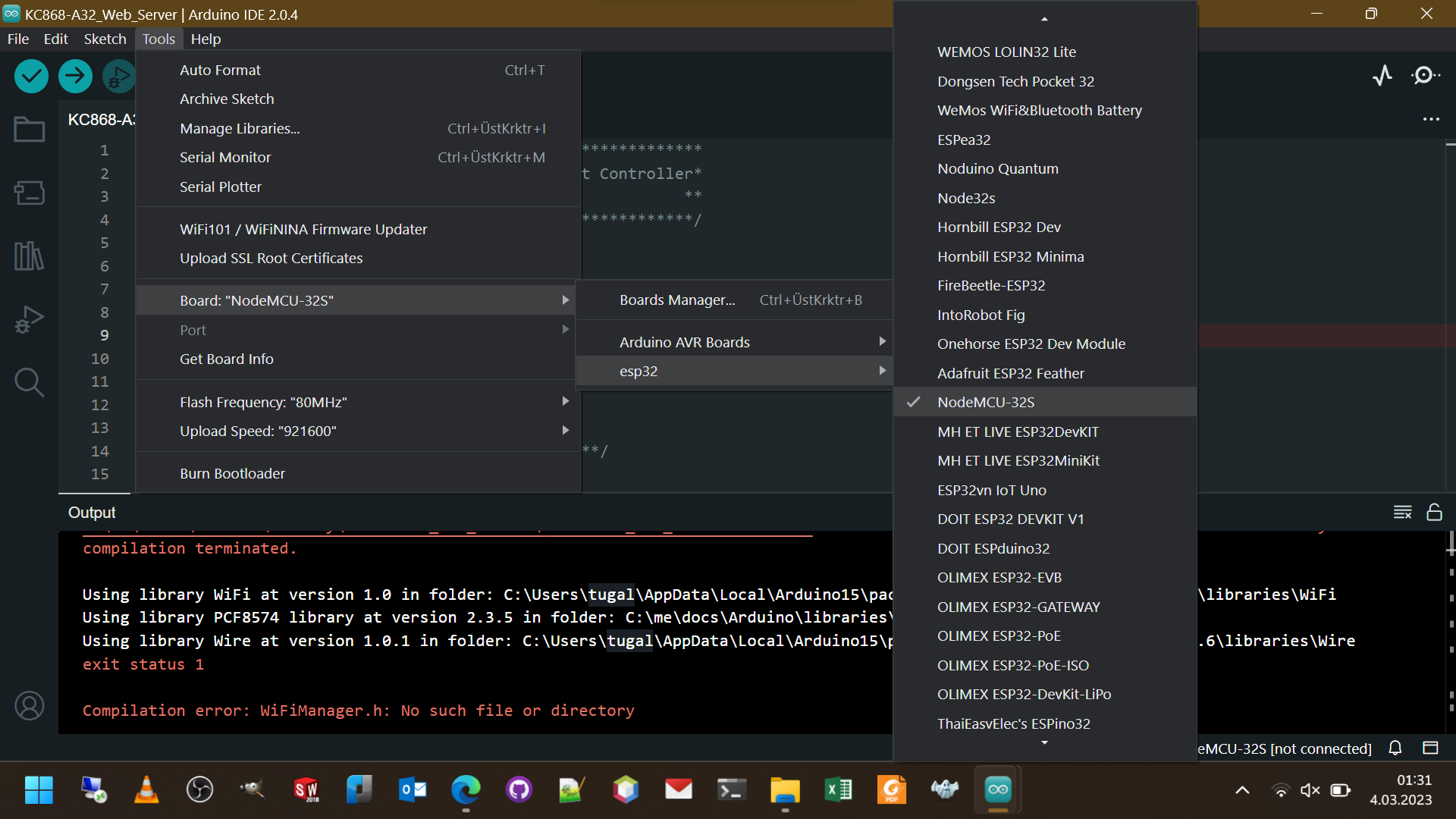Click the Verify checkmark button
Viewport: 1456px width, 819px height.
click(x=31, y=76)
